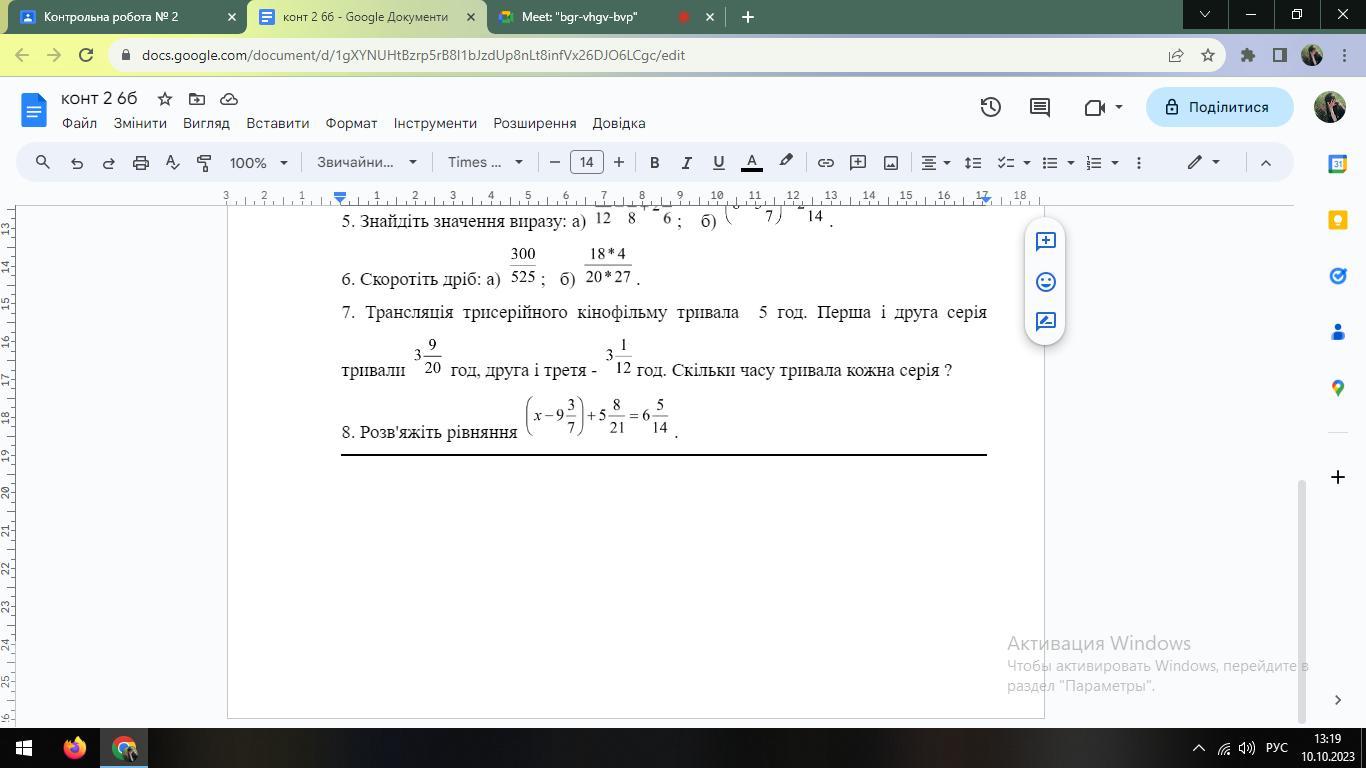Open the paragraph style dropdown Звичайни…
Screen dimensions: 1366x768
(366, 163)
